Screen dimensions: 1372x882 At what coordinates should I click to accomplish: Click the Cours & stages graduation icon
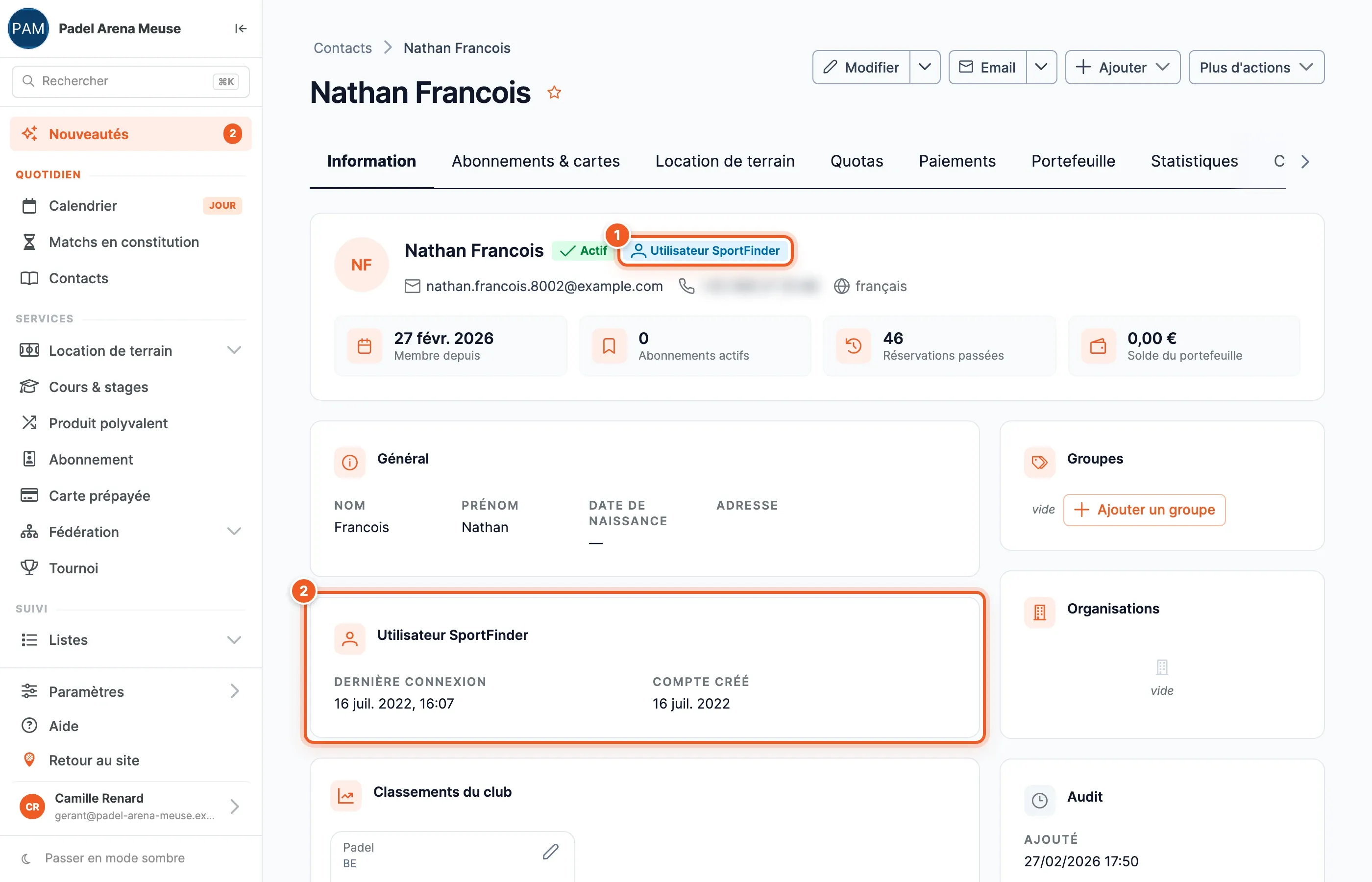point(29,387)
